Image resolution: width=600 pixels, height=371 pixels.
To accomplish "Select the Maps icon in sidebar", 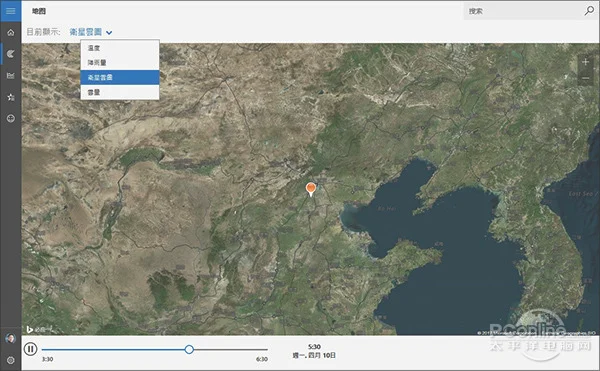I will pyautogui.click(x=11, y=54).
